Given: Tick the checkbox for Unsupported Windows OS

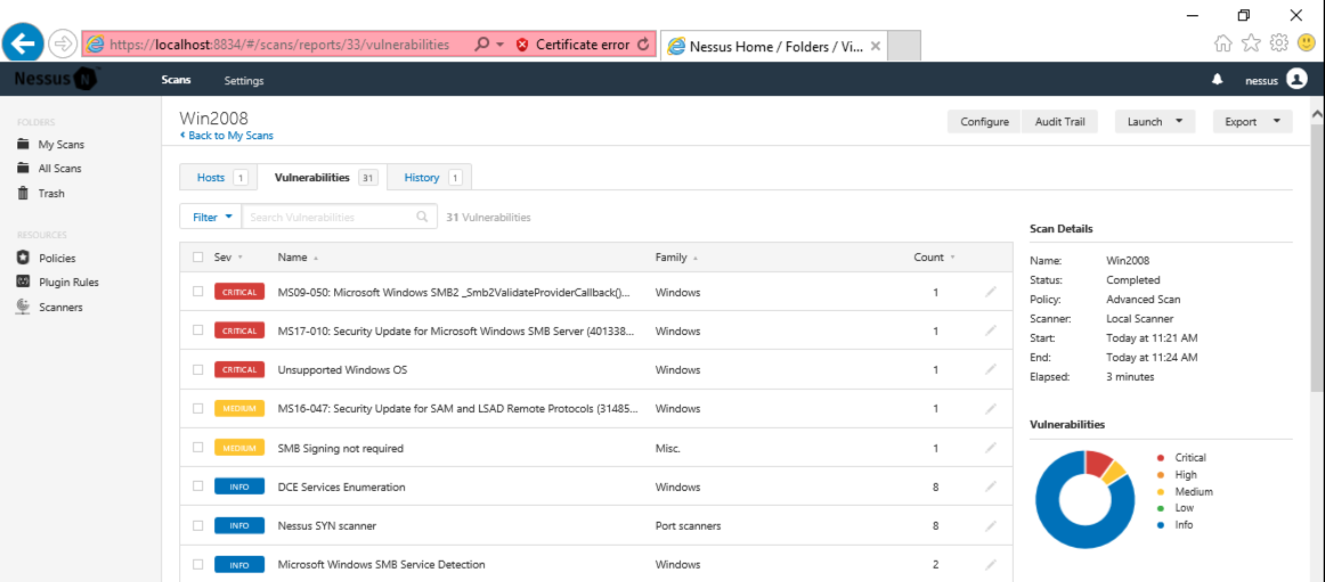Looking at the screenshot, I should (198, 370).
